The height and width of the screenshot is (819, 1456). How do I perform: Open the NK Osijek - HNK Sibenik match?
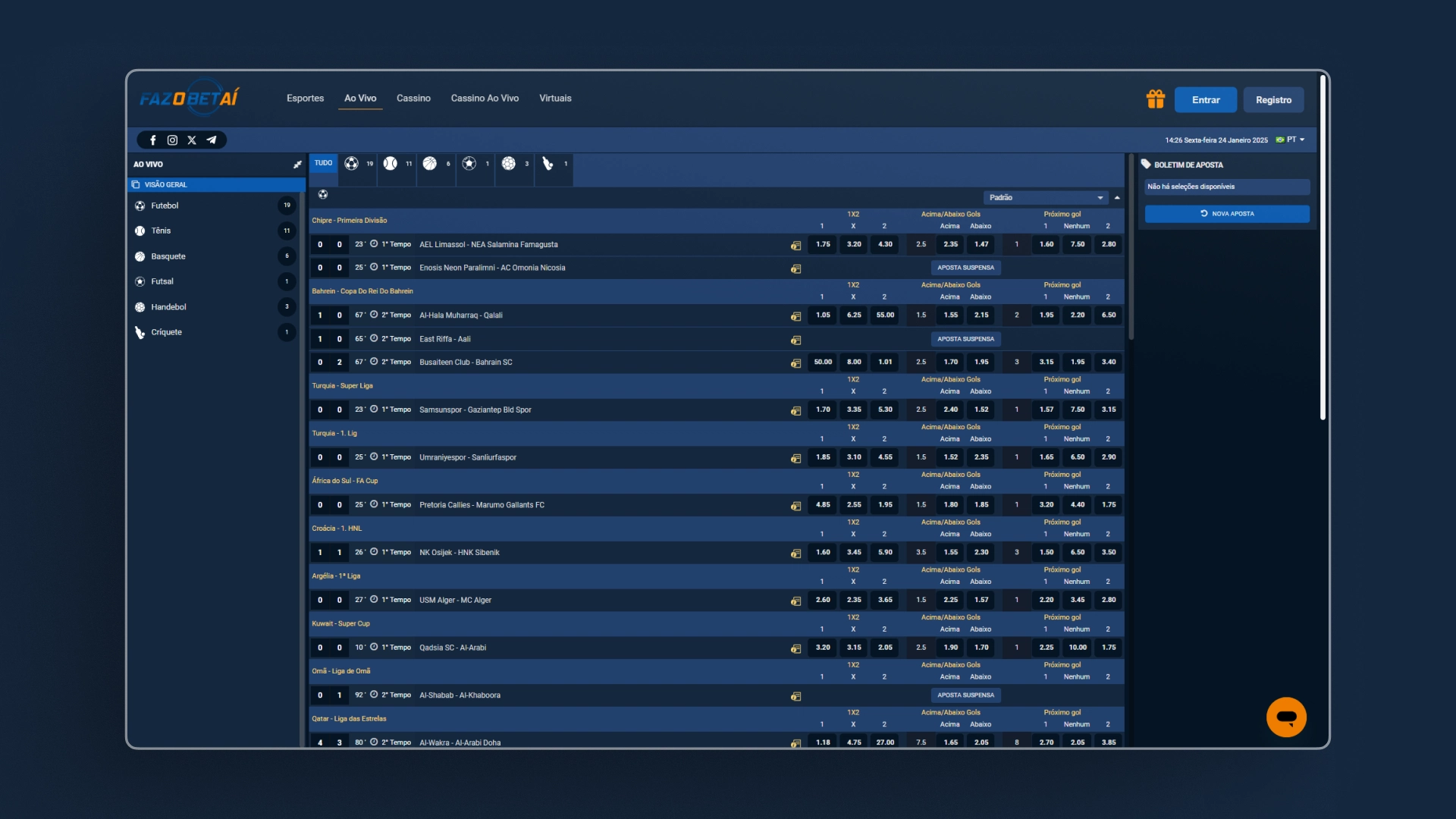click(460, 553)
